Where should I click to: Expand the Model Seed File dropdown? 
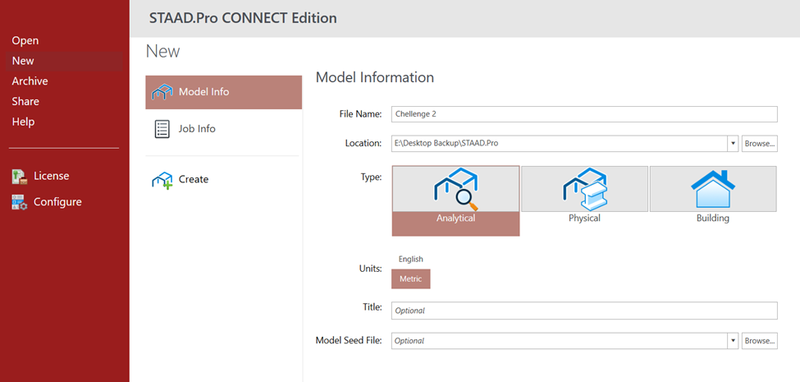[733, 341]
